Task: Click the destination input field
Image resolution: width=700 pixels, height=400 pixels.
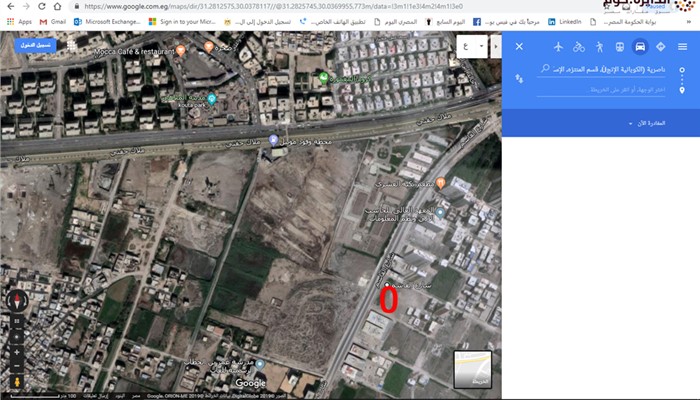Action: 601,90
